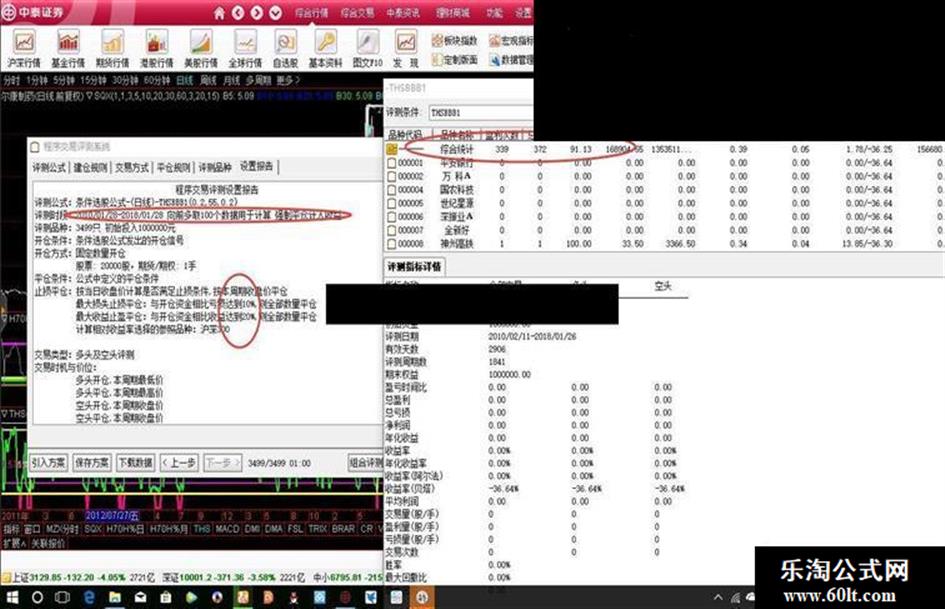Screen dimensions: 945x609
Task: Select the BRAR indicator tab
Action: 344,529
